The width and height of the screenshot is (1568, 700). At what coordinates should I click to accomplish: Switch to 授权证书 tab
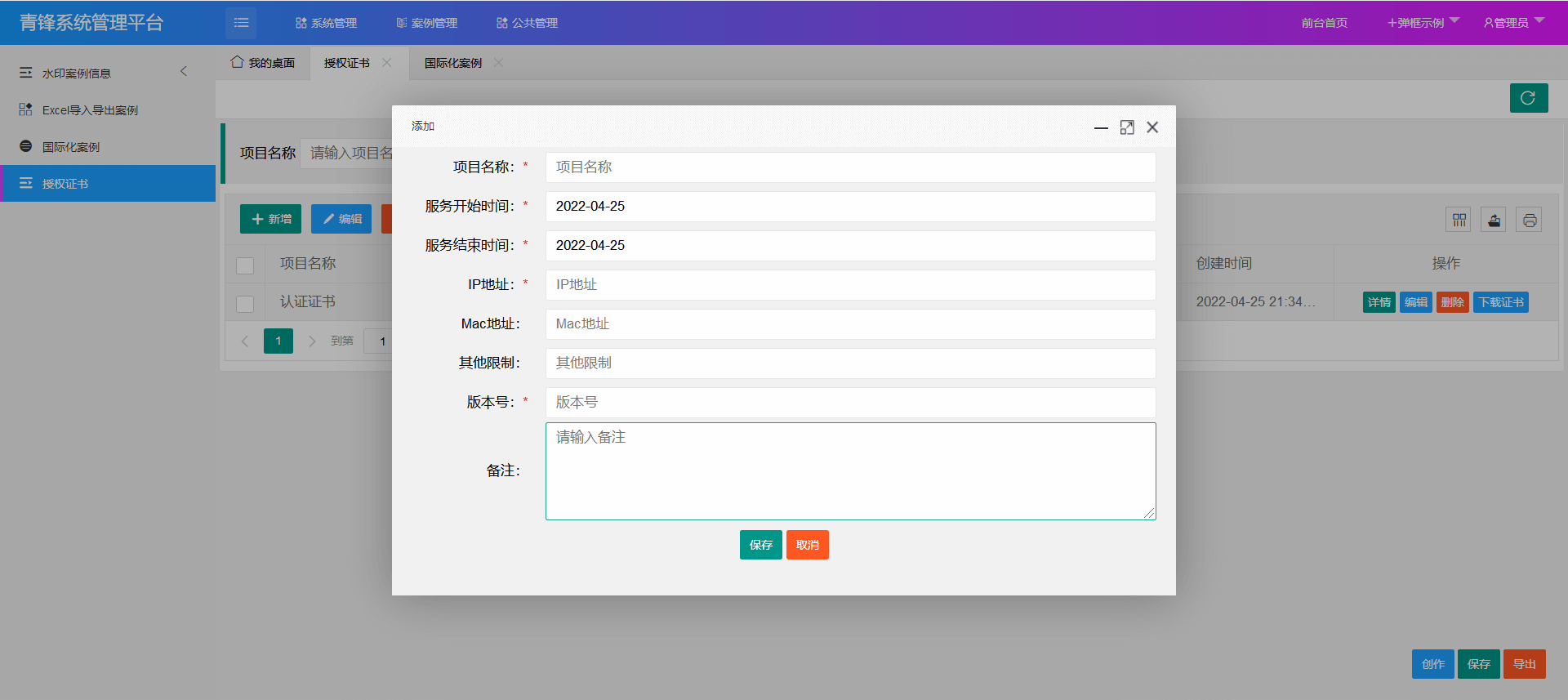[x=347, y=63]
